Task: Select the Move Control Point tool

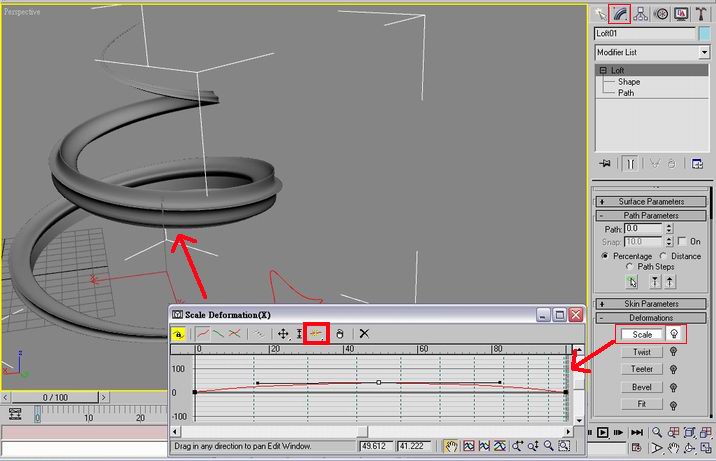Action: click(x=283, y=333)
